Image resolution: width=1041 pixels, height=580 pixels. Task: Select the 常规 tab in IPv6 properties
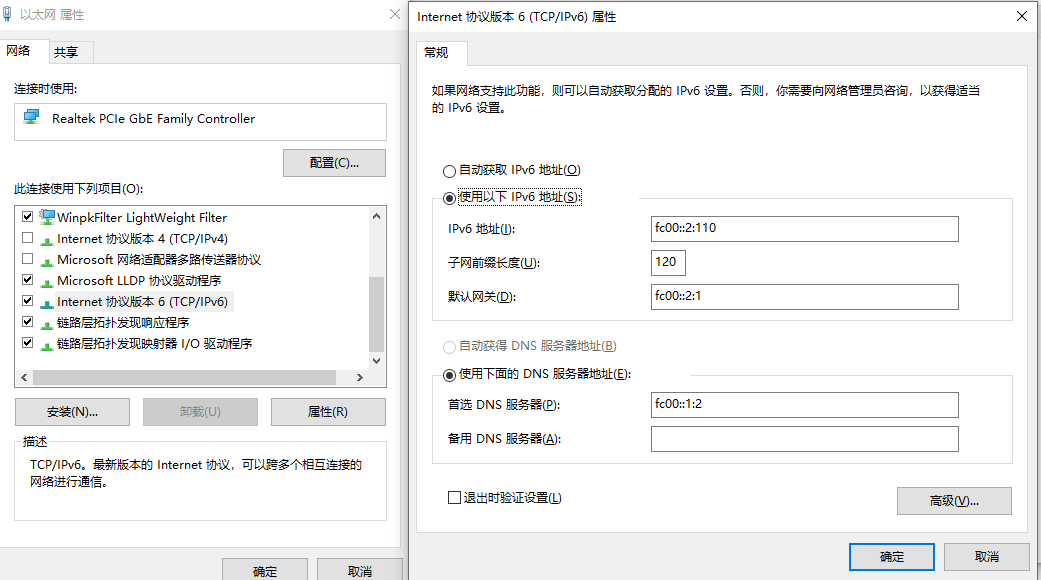pos(436,52)
